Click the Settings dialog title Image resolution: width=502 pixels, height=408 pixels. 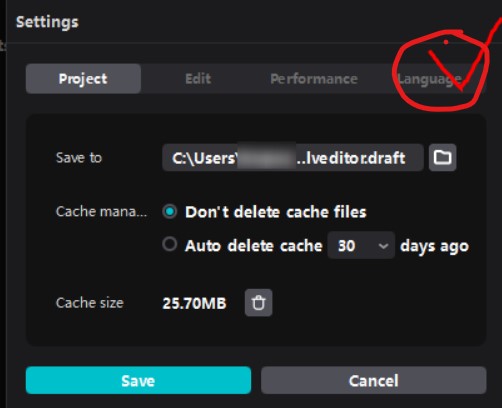pyautogui.click(x=47, y=22)
